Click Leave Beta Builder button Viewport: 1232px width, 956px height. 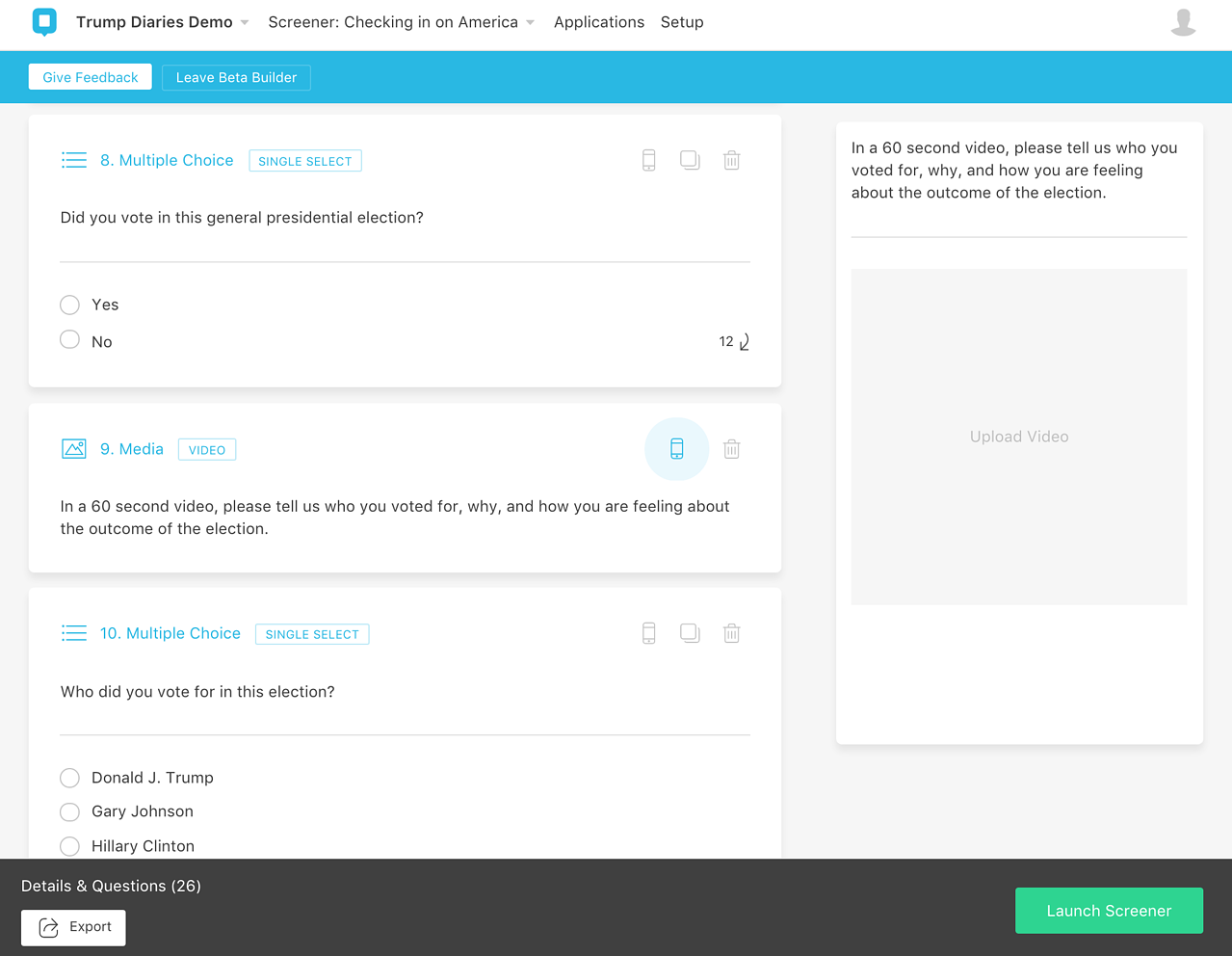pyautogui.click(x=236, y=77)
